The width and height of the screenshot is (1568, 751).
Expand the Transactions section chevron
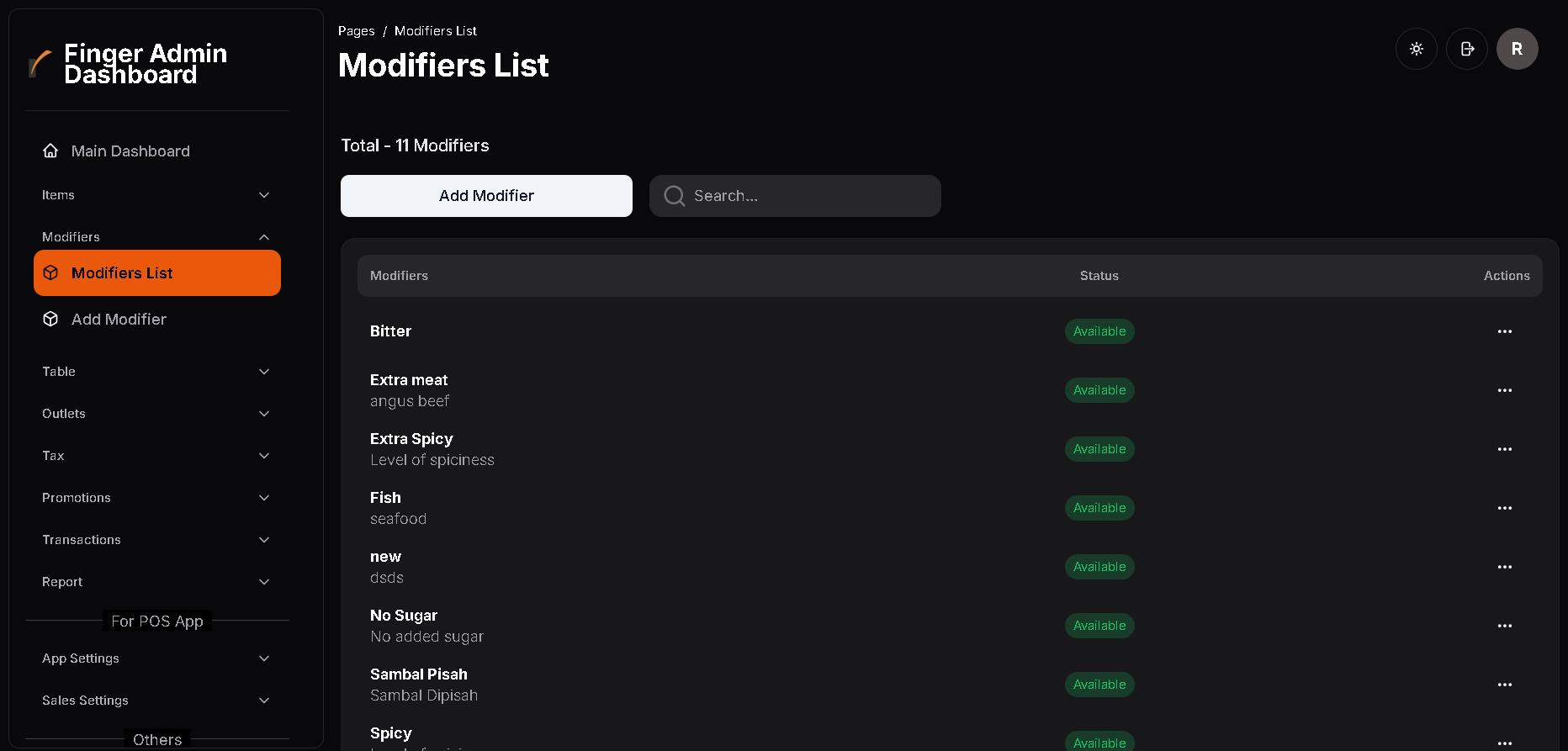[x=264, y=540]
